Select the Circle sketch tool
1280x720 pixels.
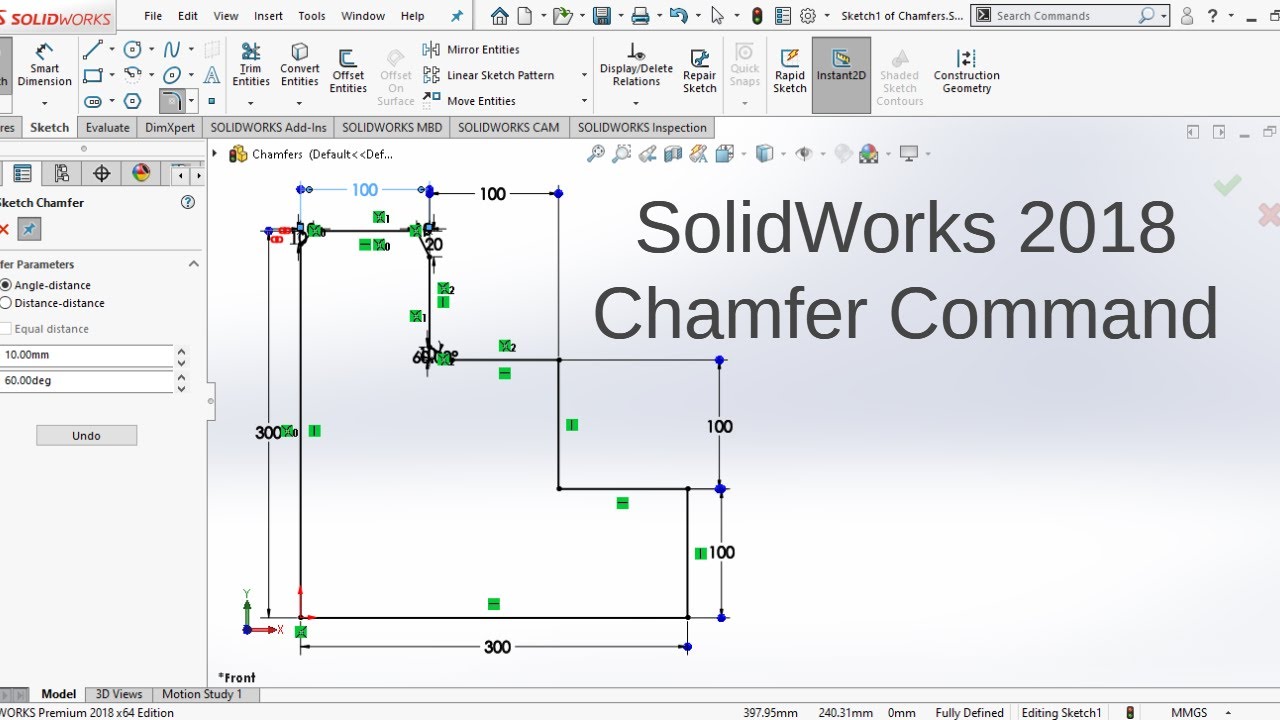click(x=133, y=49)
